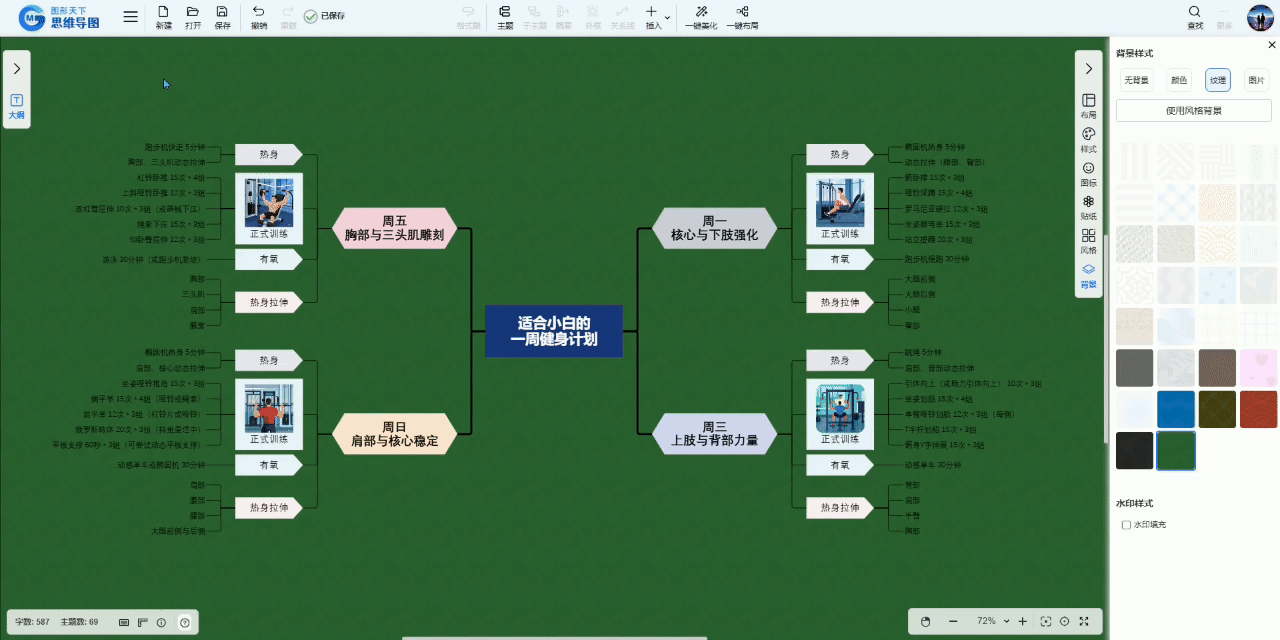The image size is (1280, 640).
Task: Enable the 水印填充 checkbox
Action: [1126, 524]
